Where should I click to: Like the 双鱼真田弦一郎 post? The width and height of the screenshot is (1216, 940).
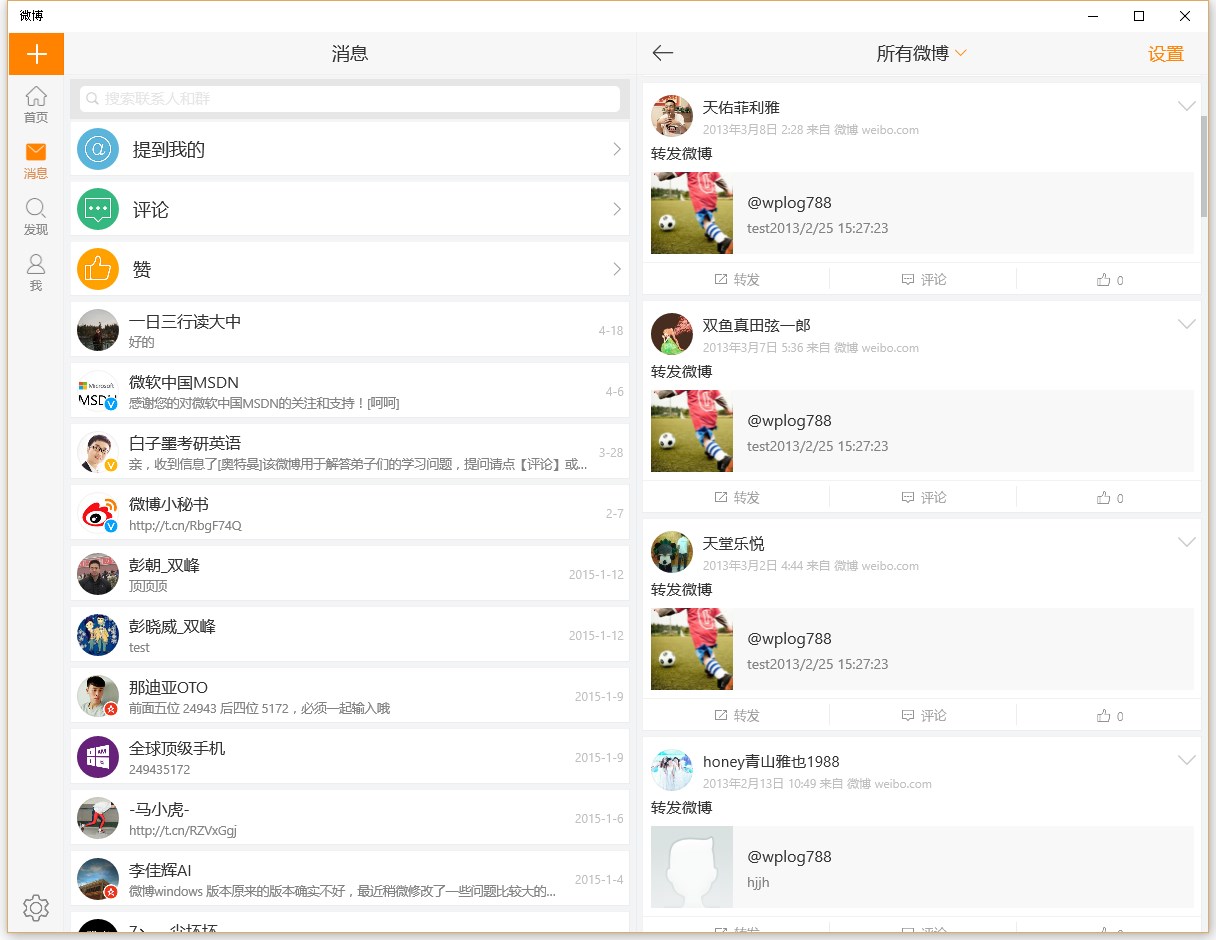coord(1110,498)
